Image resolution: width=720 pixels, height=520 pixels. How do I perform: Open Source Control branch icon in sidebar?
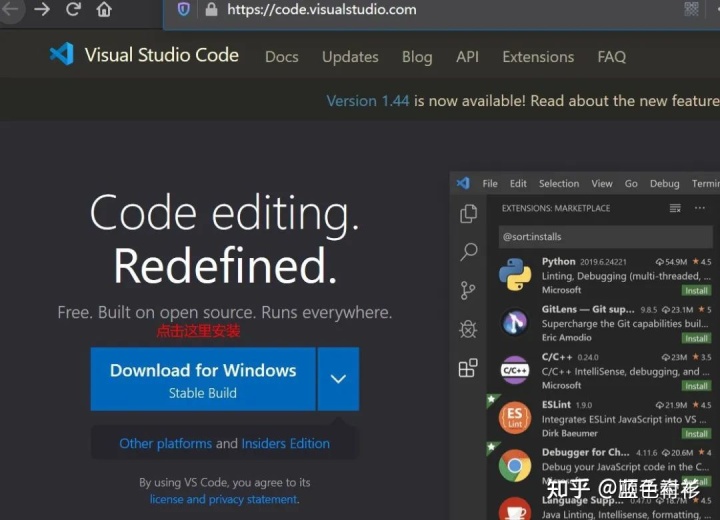point(467,290)
